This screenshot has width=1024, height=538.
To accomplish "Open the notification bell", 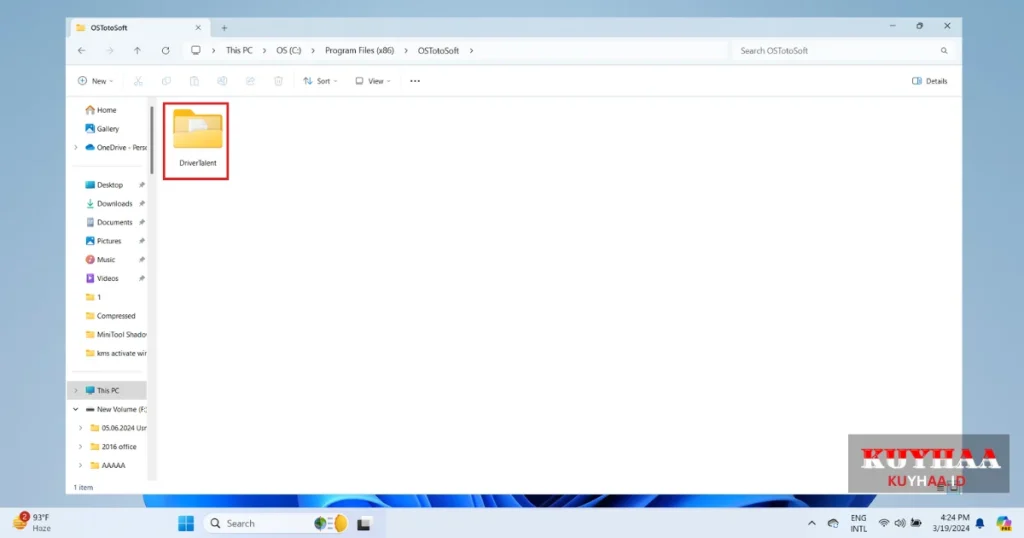I will click(980, 523).
